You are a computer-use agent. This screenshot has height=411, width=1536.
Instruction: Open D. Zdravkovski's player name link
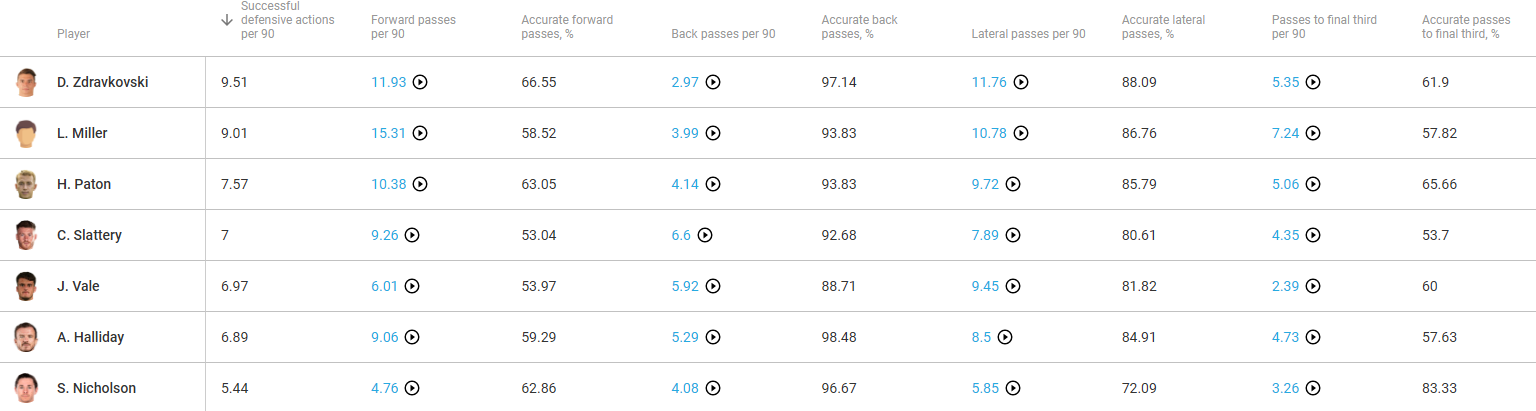click(102, 83)
